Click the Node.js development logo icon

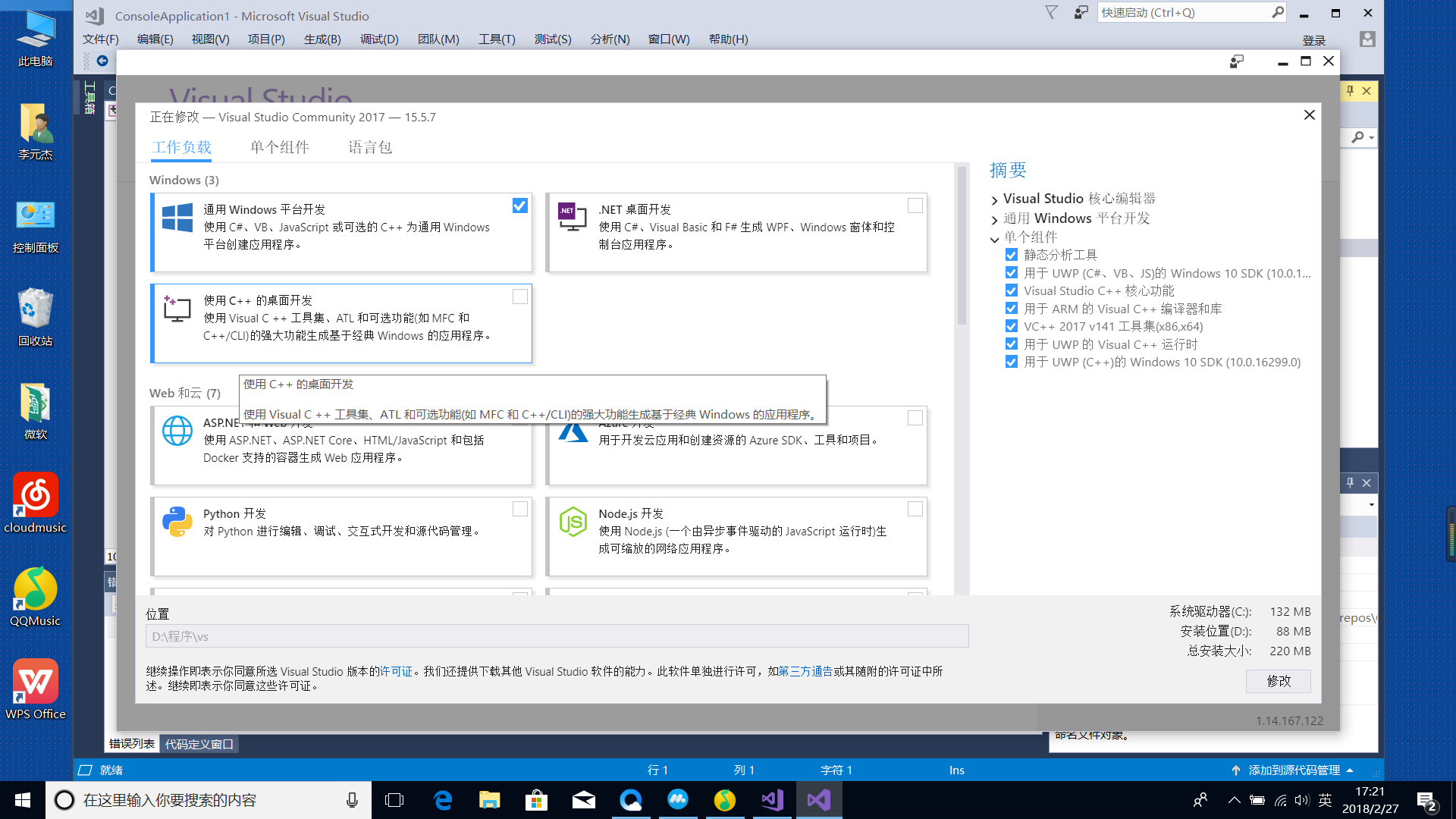click(573, 522)
